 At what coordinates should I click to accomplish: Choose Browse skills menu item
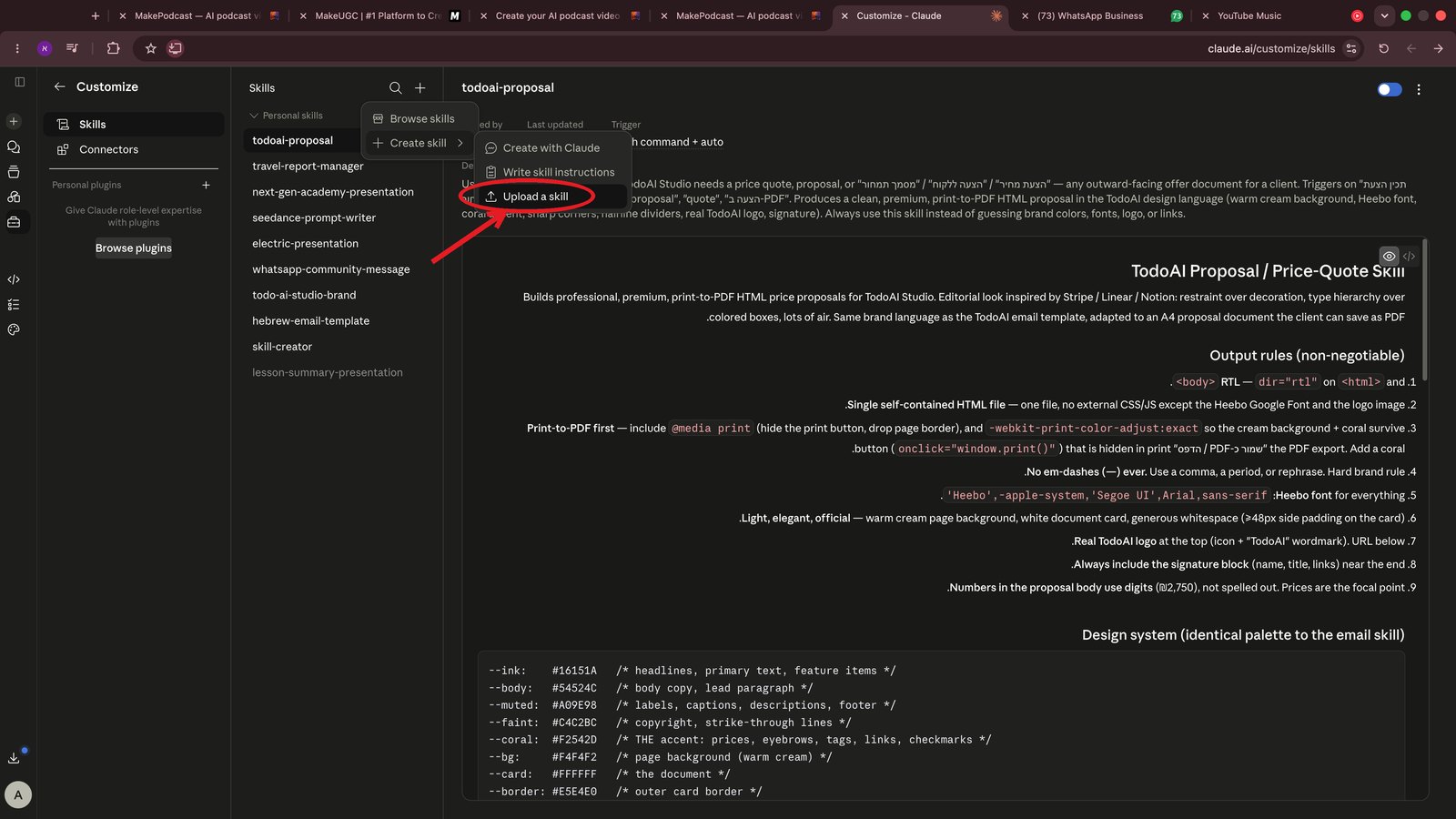click(x=419, y=118)
